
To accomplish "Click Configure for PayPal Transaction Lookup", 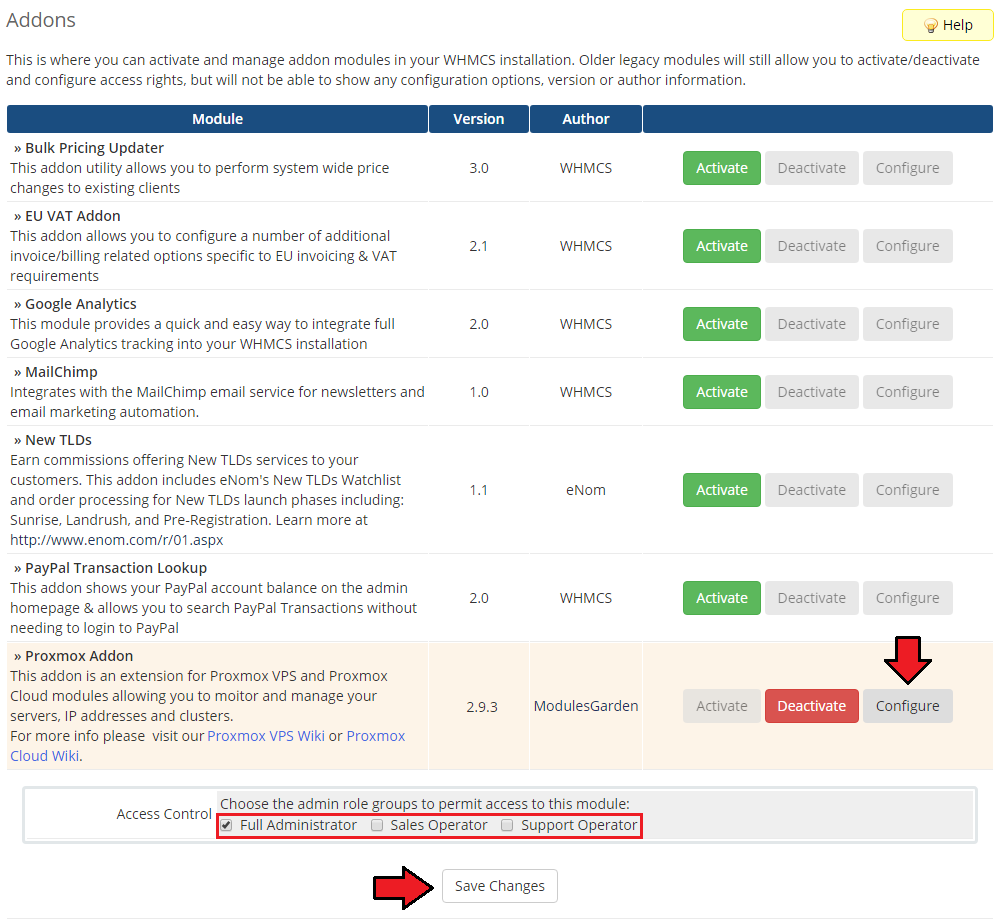I will pyautogui.click(x=907, y=598).
